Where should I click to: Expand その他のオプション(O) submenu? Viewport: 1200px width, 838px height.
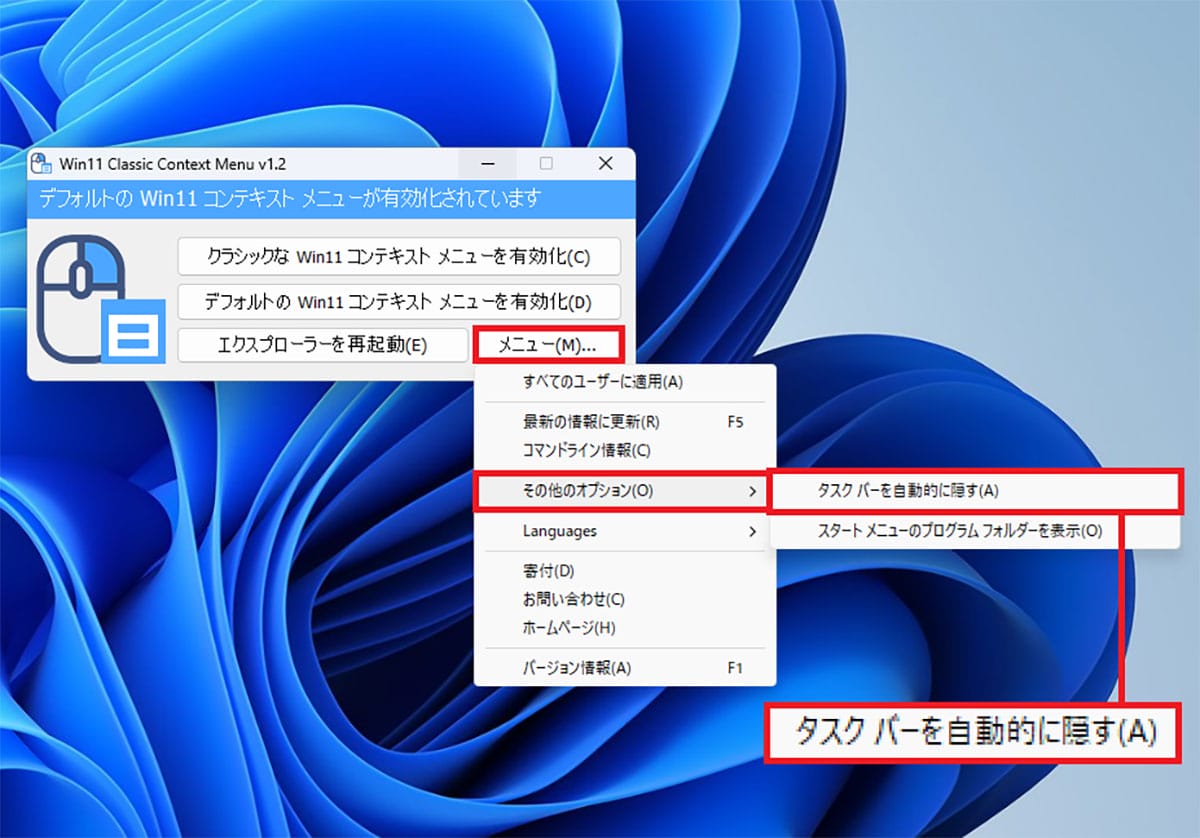tap(620, 491)
